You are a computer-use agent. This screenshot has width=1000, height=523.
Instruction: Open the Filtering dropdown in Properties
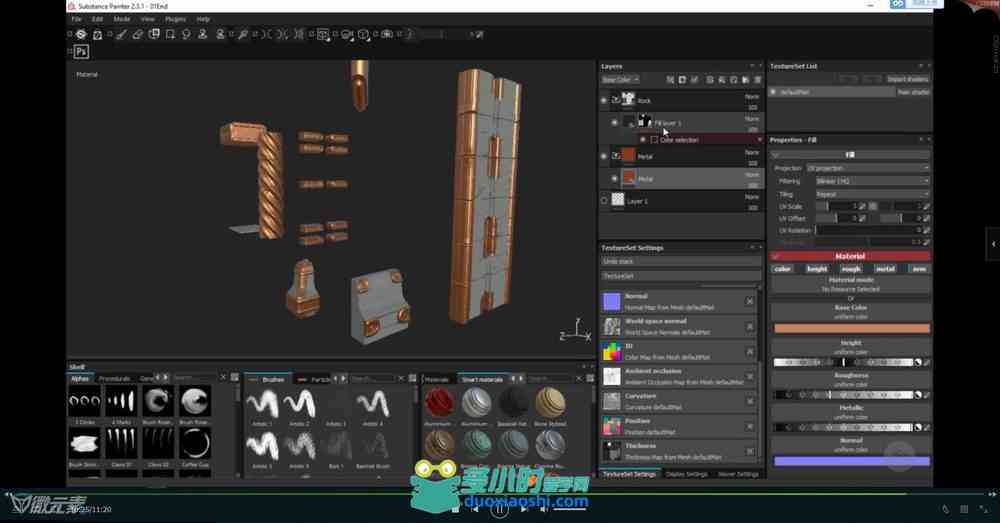coord(872,181)
